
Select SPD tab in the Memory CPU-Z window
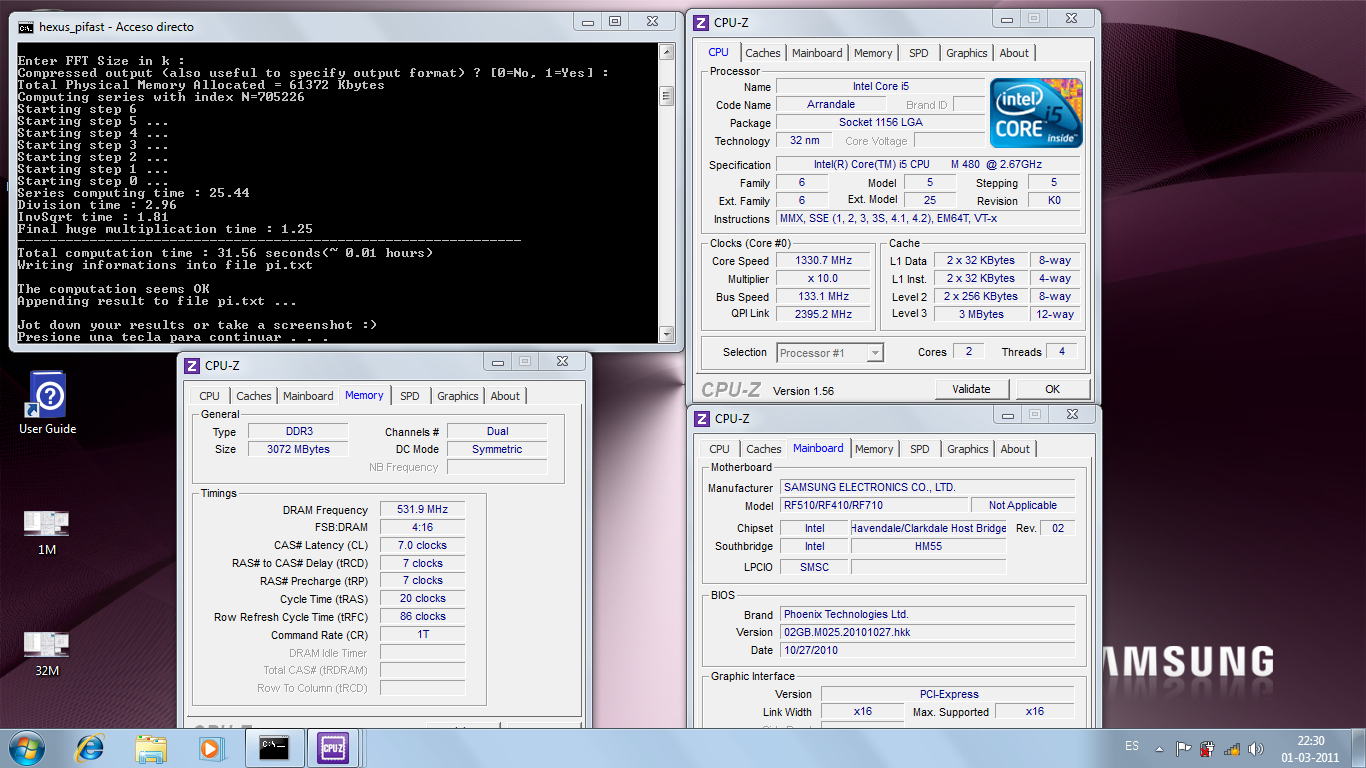pos(410,396)
